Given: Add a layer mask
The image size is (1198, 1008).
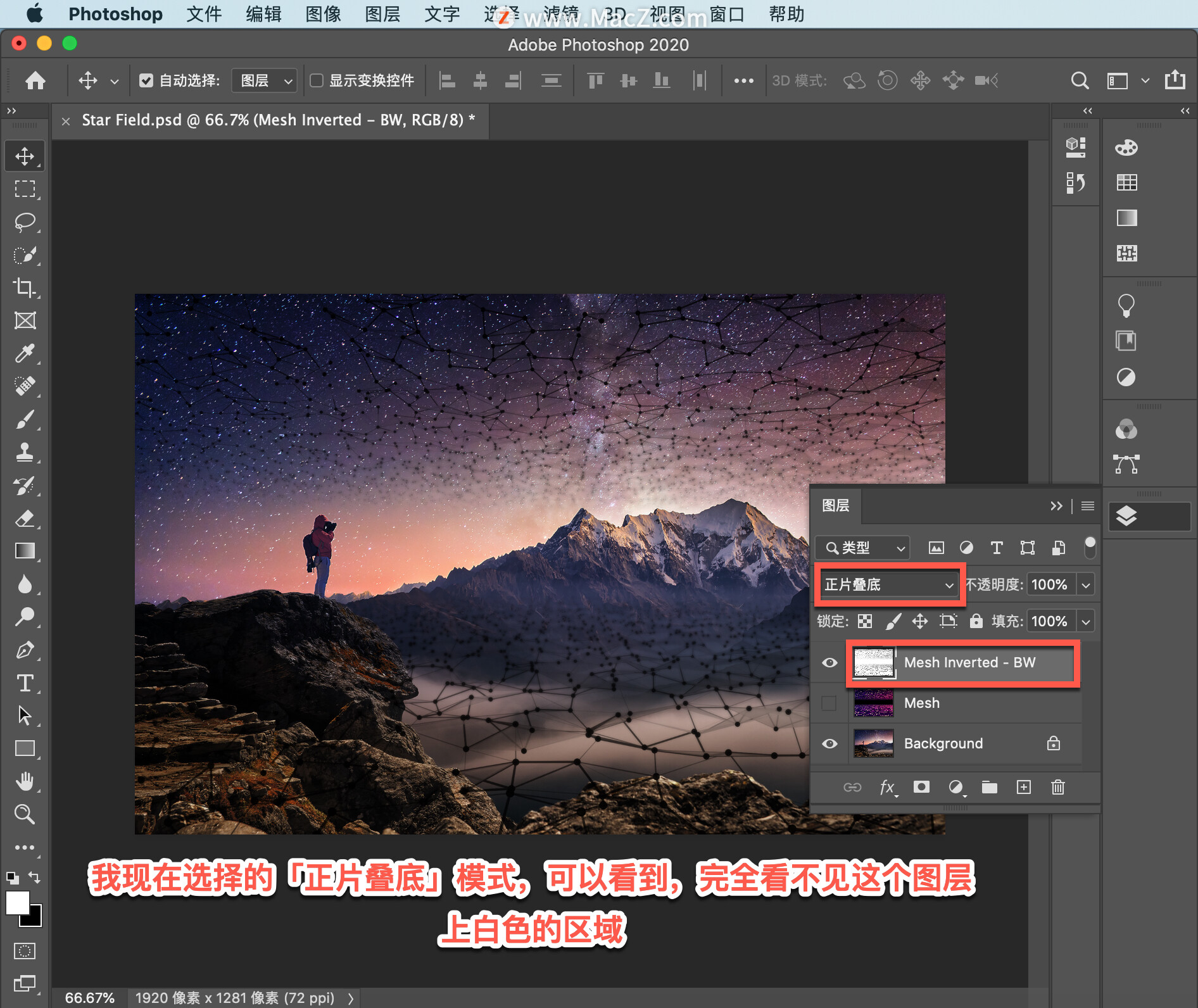Looking at the screenshot, I should (921, 787).
